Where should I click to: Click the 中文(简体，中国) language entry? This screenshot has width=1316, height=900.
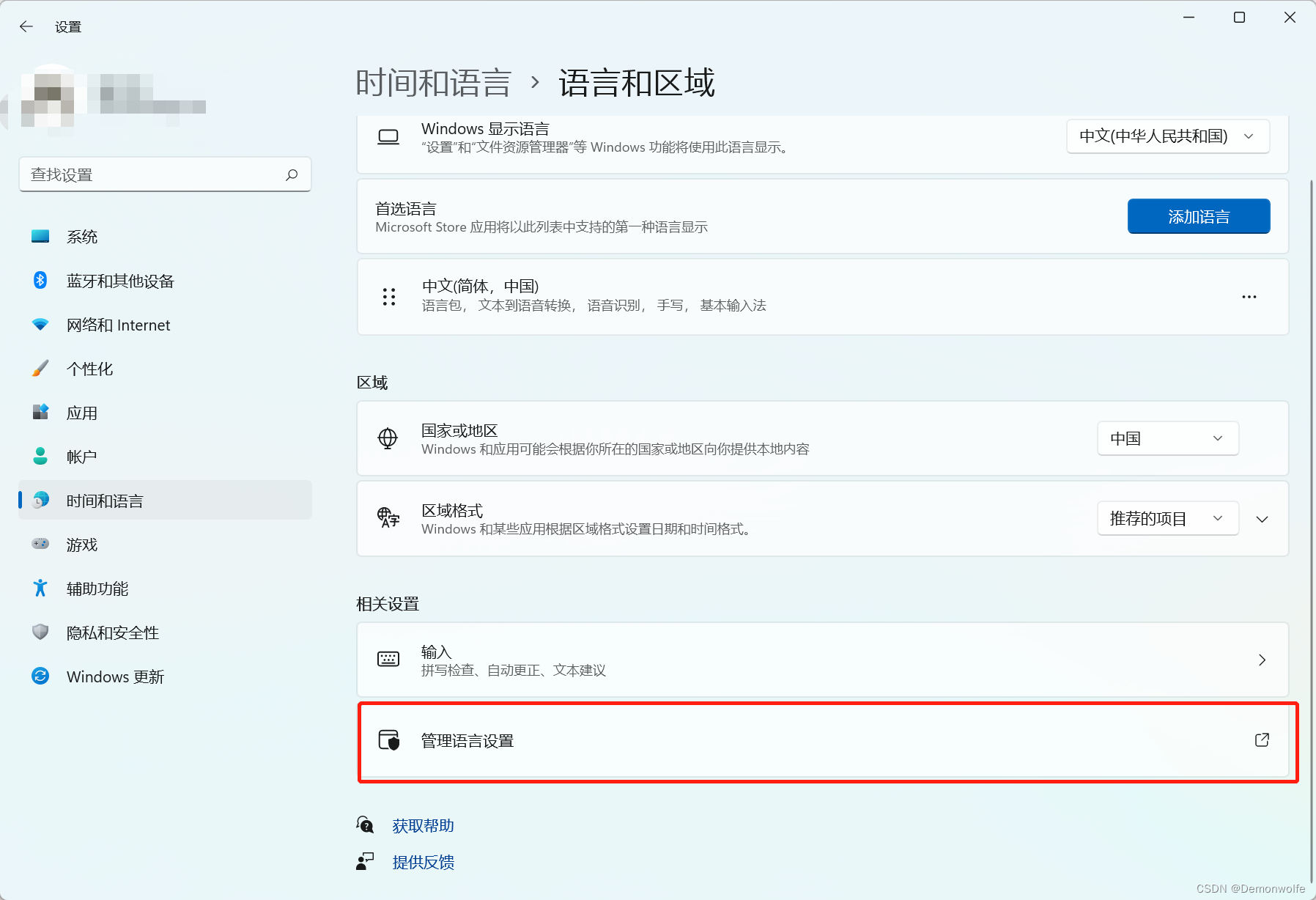[x=823, y=297]
